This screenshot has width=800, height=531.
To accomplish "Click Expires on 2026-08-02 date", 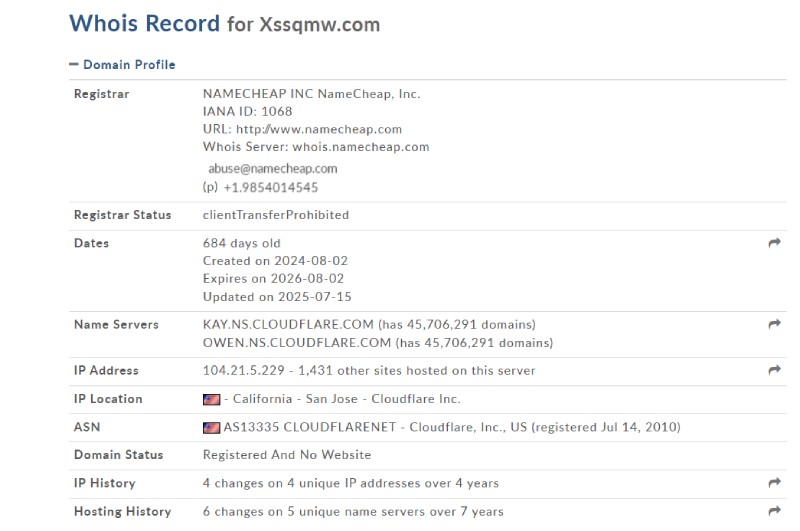I will point(273,279).
